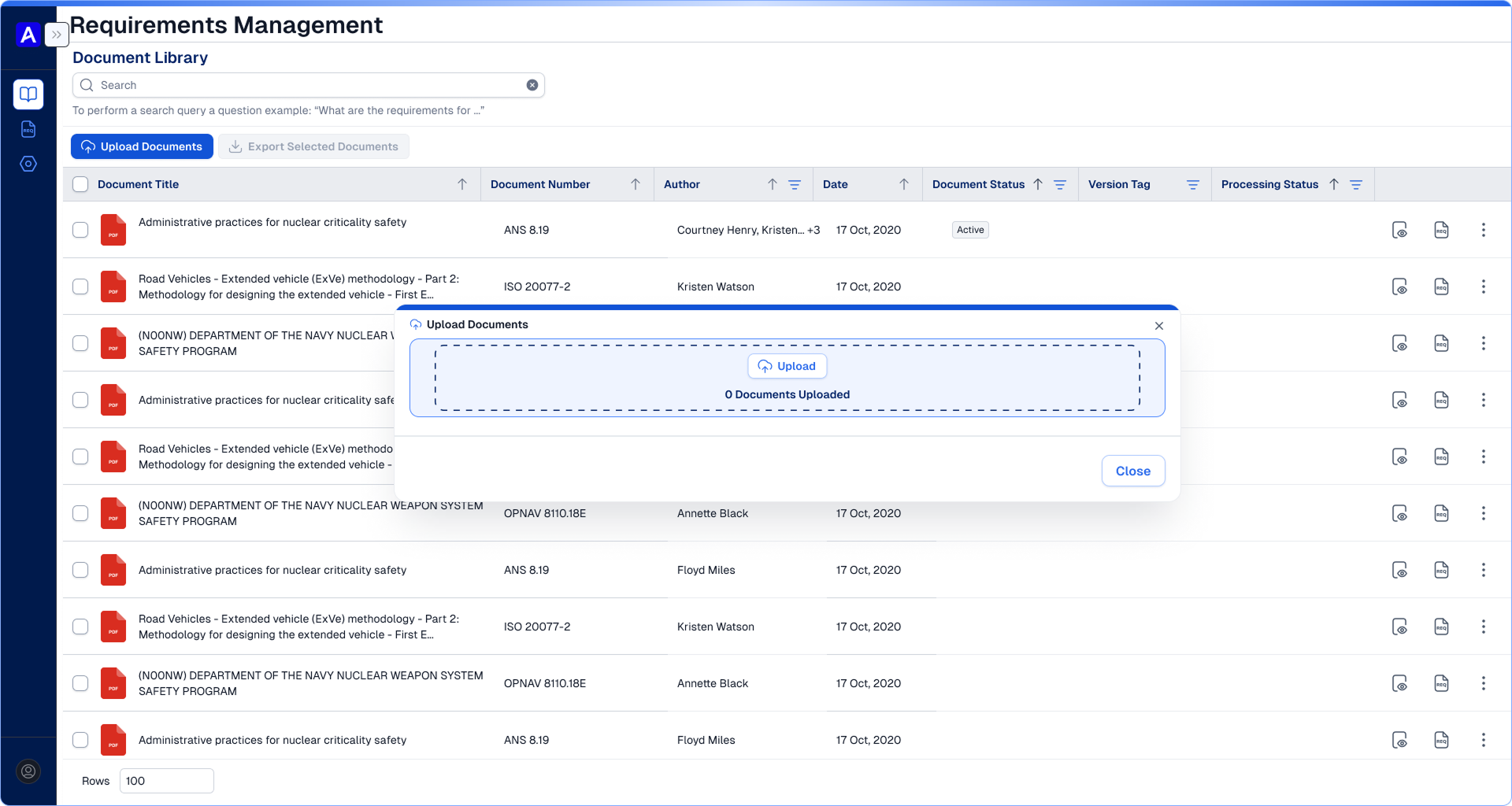
Task: Click Upload button in the dialog dropzone
Action: tap(787, 366)
